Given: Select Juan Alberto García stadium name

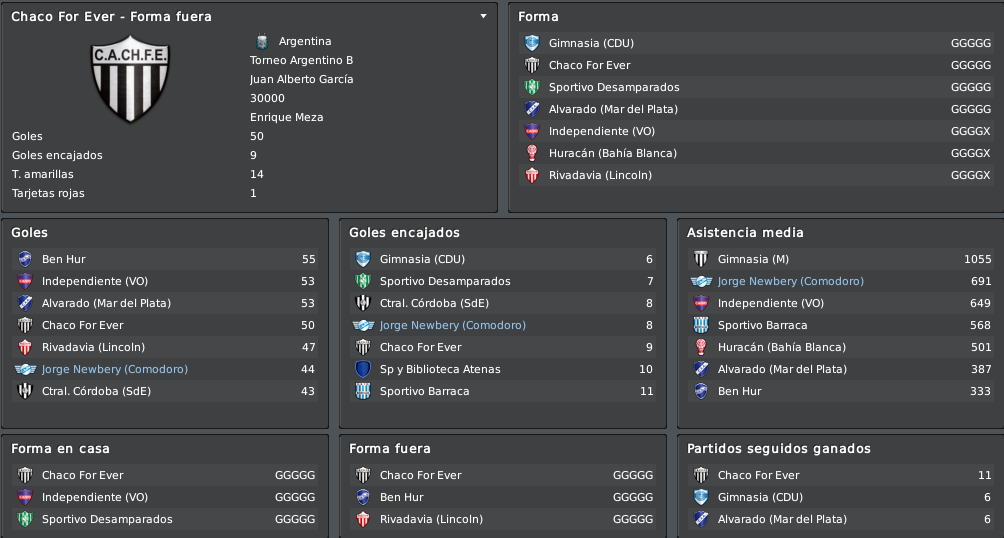Looking at the screenshot, I should coord(302,79).
